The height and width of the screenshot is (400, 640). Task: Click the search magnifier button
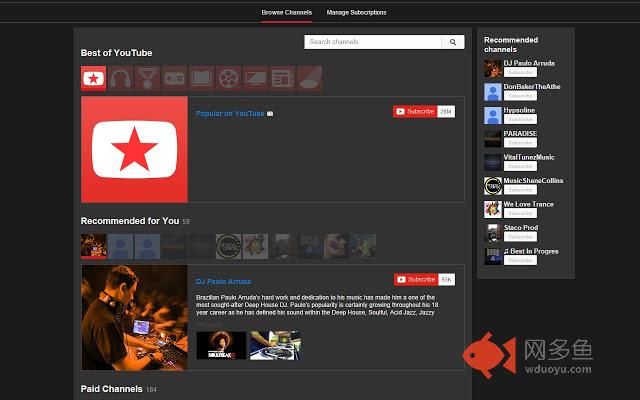tap(453, 42)
